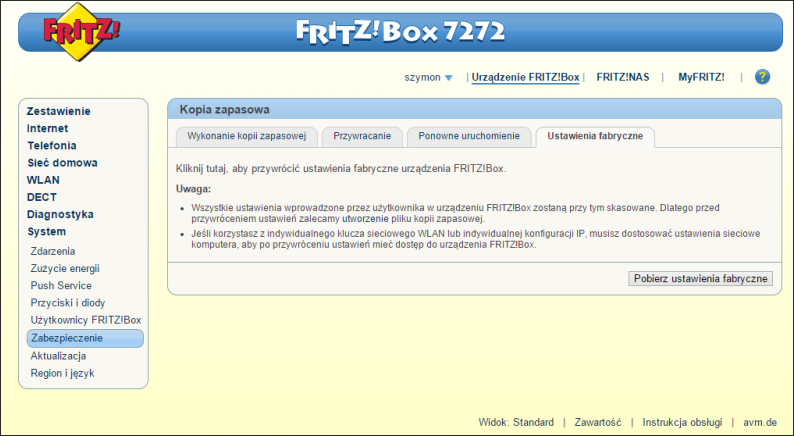Open the Diagnostyka sidebar menu
This screenshot has height=436, width=794.
coord(60,214)
